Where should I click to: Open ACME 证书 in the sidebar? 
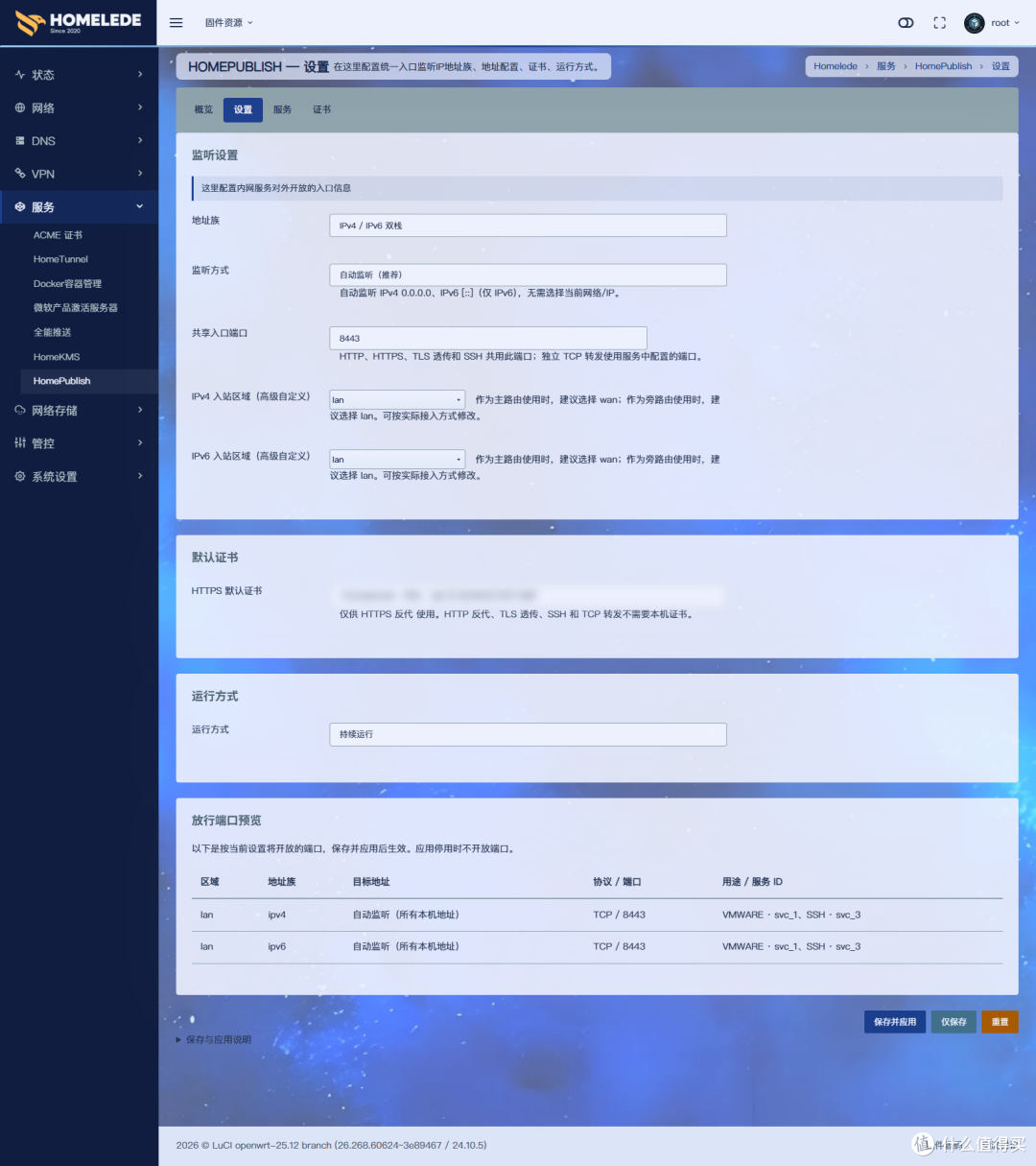(59, 235)
